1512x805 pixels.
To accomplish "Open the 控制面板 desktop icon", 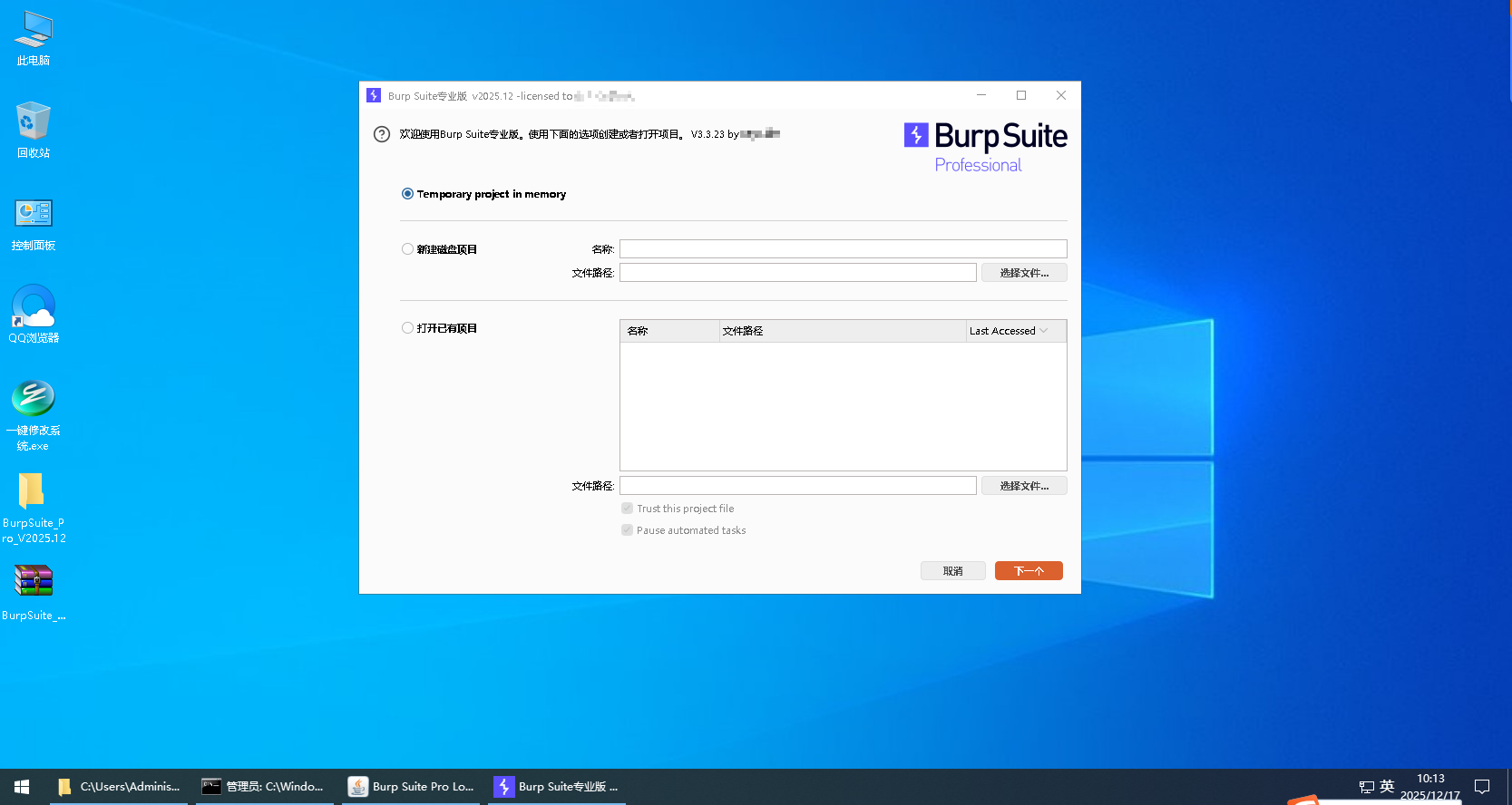I will tap(34, 215).
